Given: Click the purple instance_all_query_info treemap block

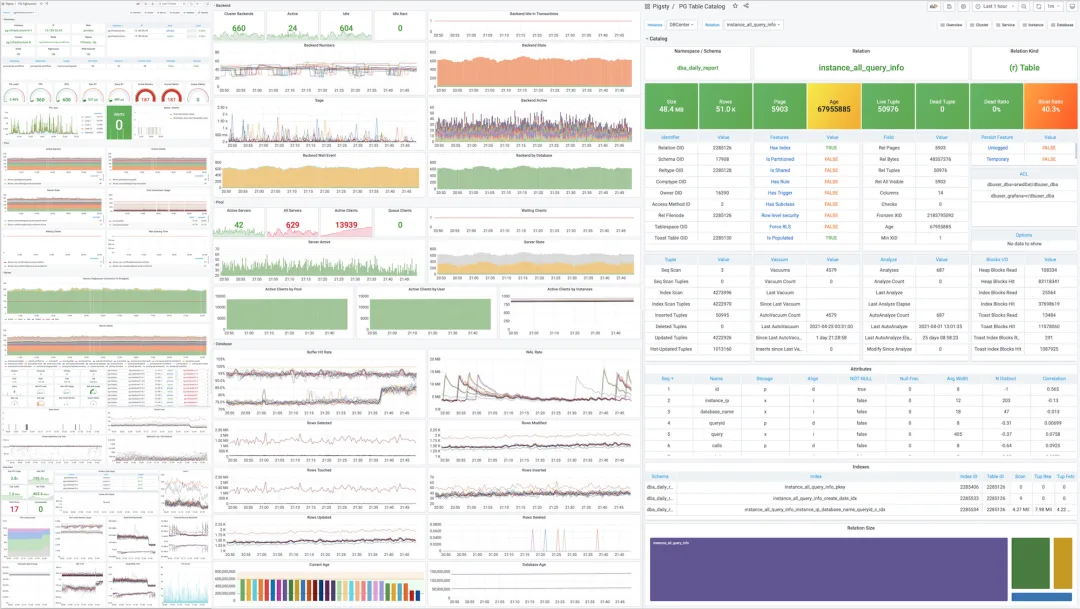Looking at the screenshot, I should point(829,570).
